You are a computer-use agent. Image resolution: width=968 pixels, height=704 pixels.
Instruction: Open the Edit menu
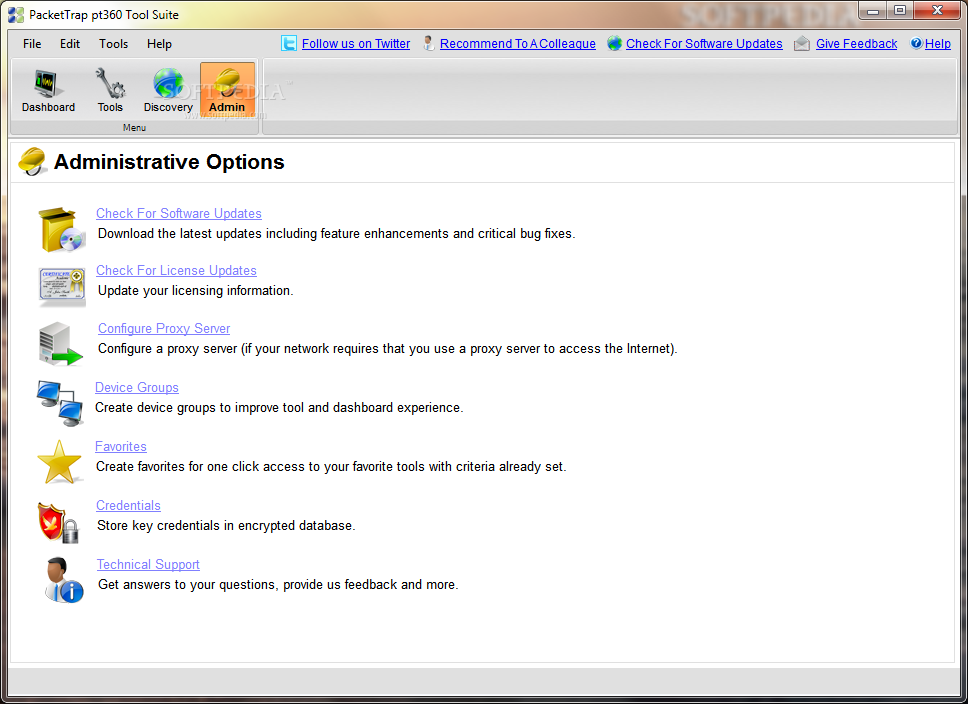coord(70,44)
